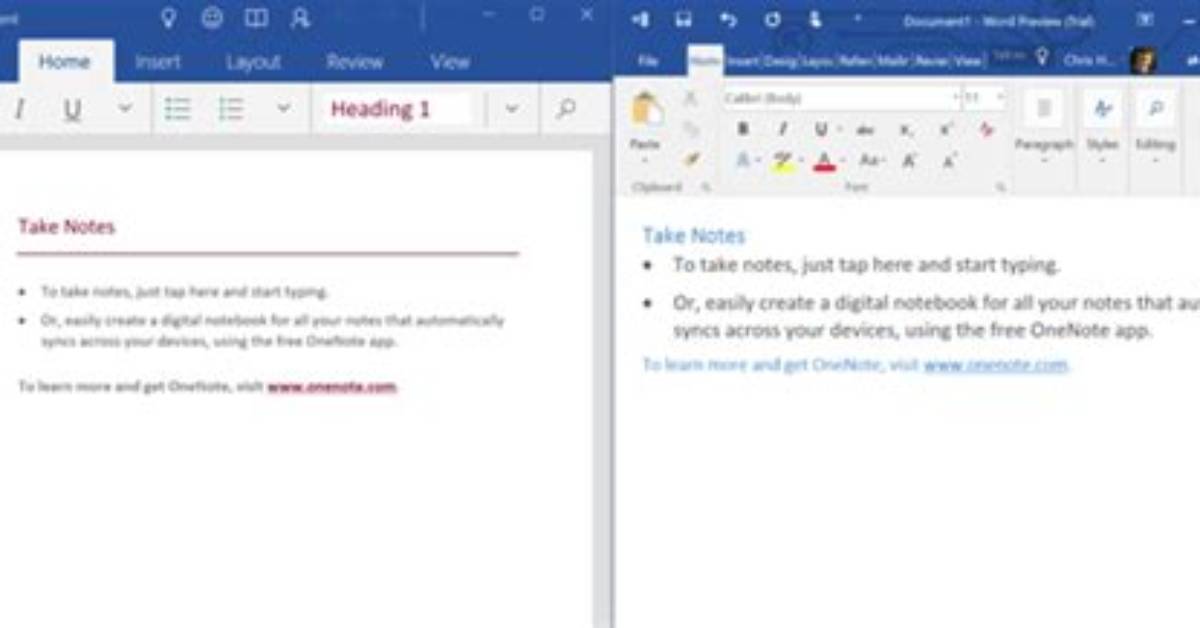Shrink the font size with the smaller A icon
1200x628 pixels.
click(948, 160)
